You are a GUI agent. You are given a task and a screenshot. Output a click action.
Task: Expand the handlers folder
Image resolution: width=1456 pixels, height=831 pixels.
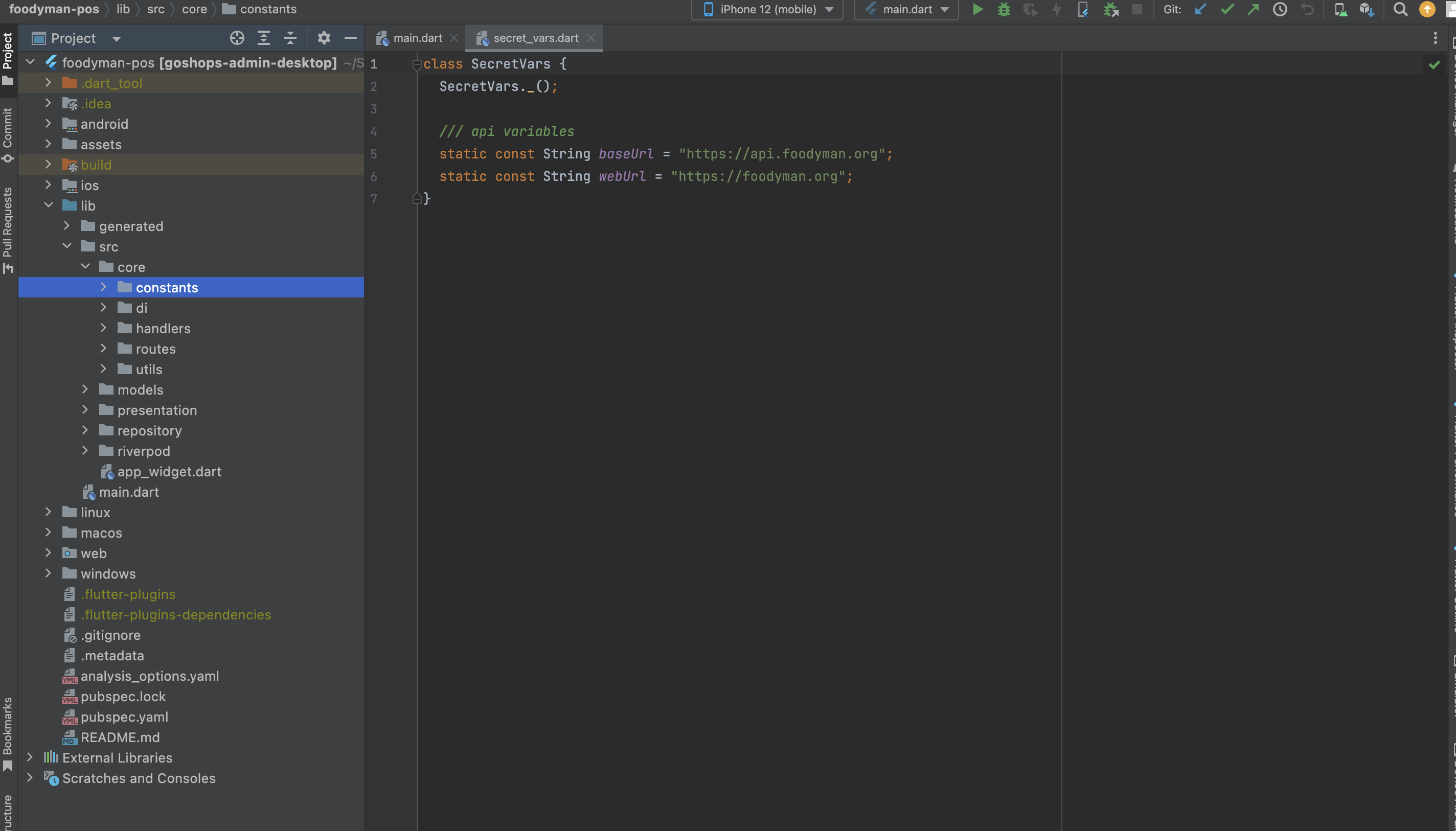[103, 328]
